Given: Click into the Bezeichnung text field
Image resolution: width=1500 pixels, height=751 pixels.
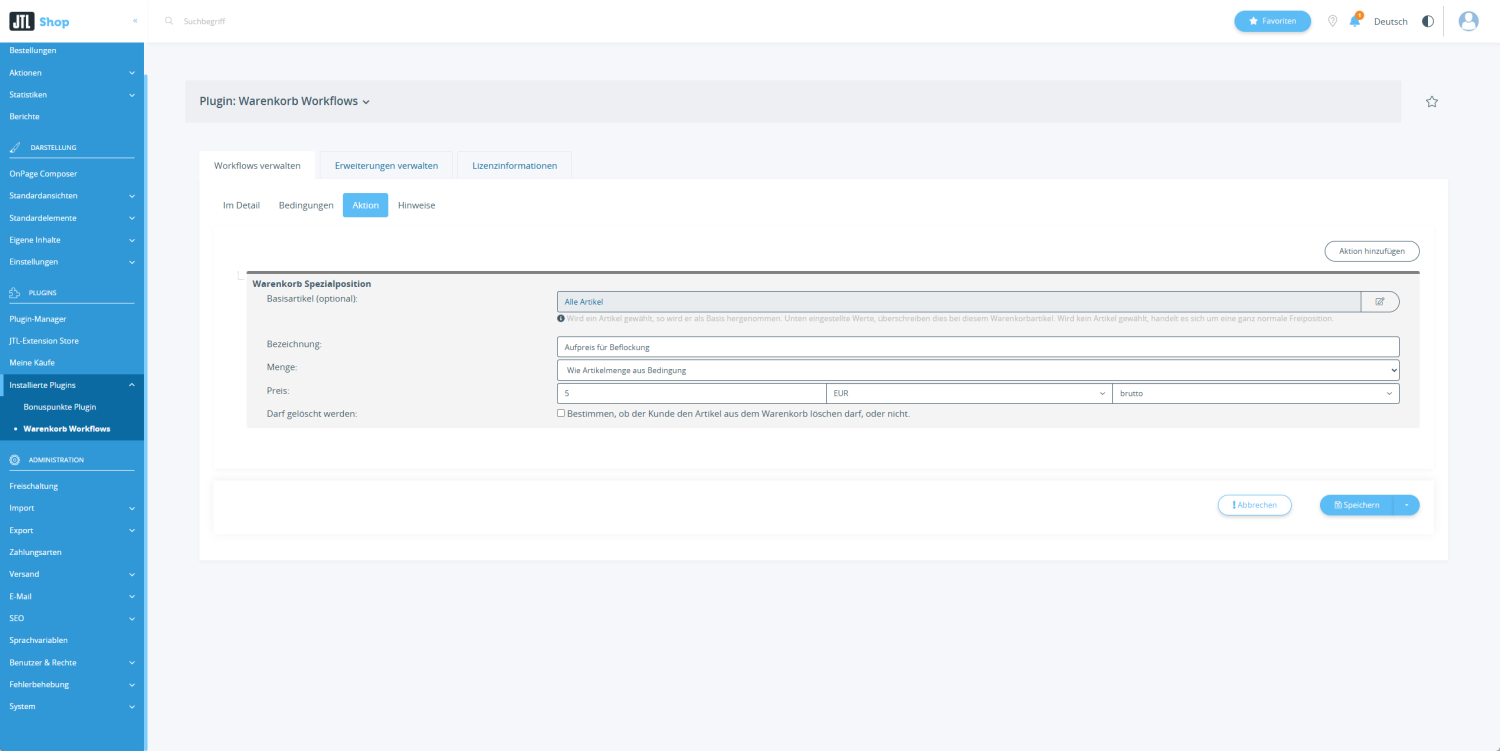Looking at the screenshot, I should (977, 347).
